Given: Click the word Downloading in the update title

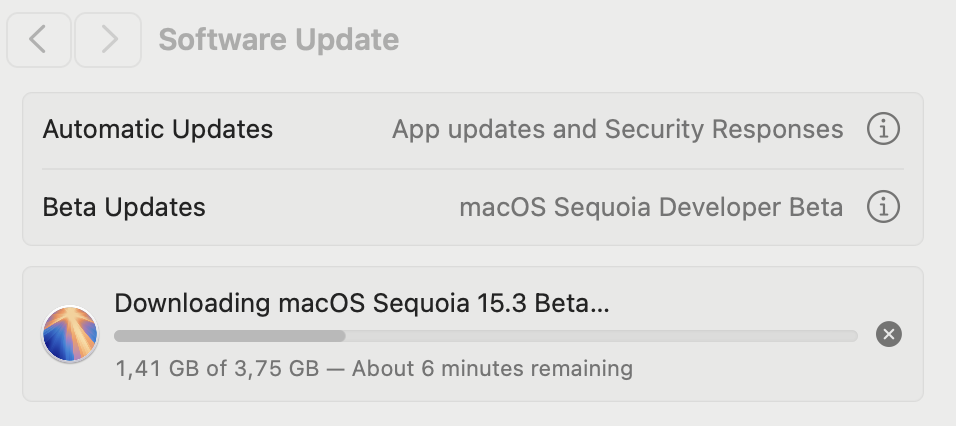Looking at the screenshot, I should (193, 304).
